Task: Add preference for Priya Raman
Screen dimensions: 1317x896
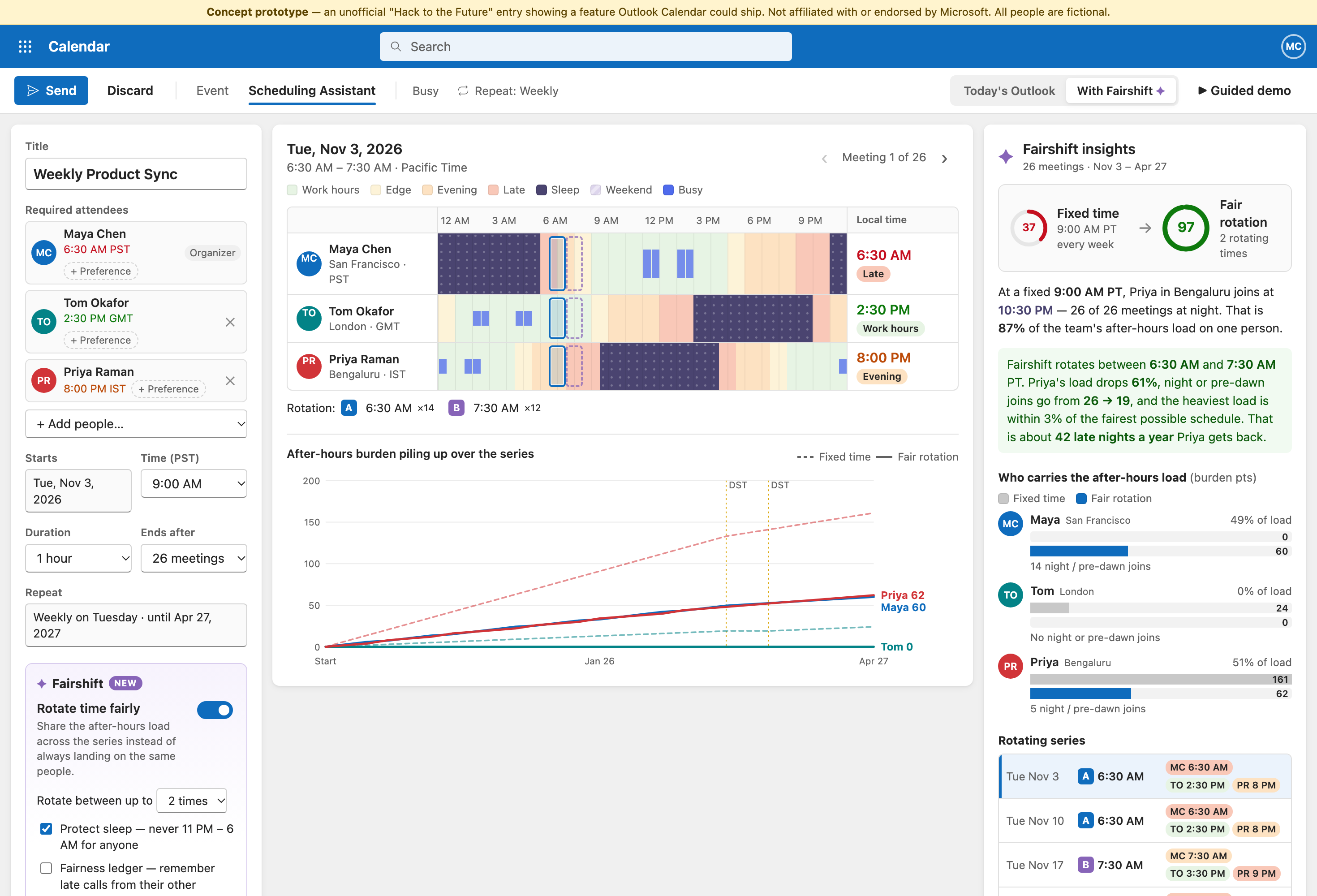Action: (x=168, y=389)
